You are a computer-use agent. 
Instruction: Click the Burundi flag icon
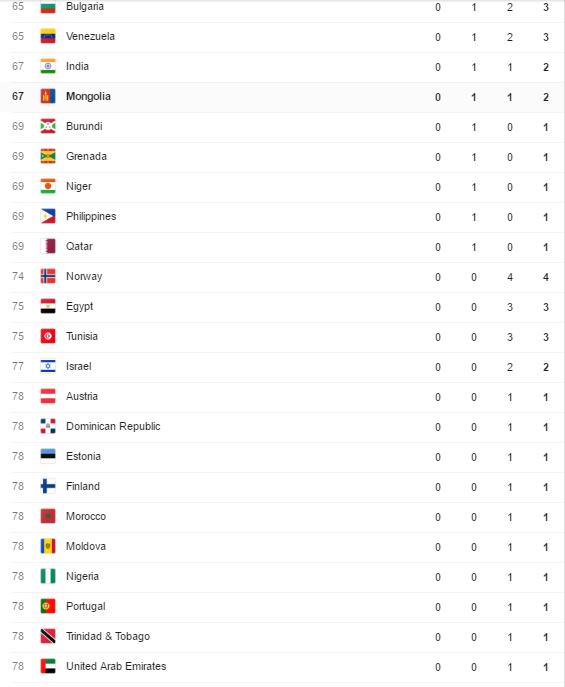pos(48,126)
